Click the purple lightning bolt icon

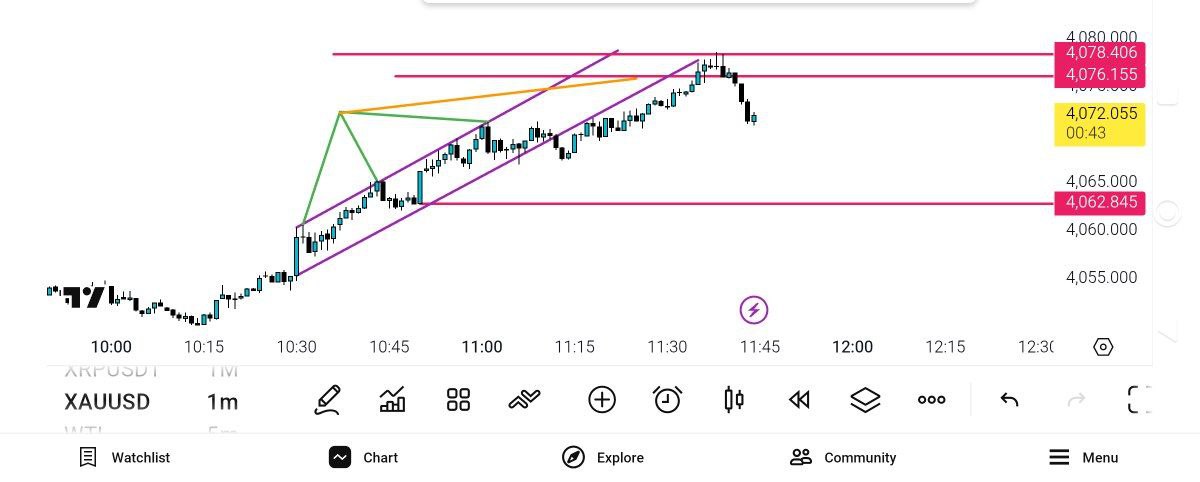754,310
